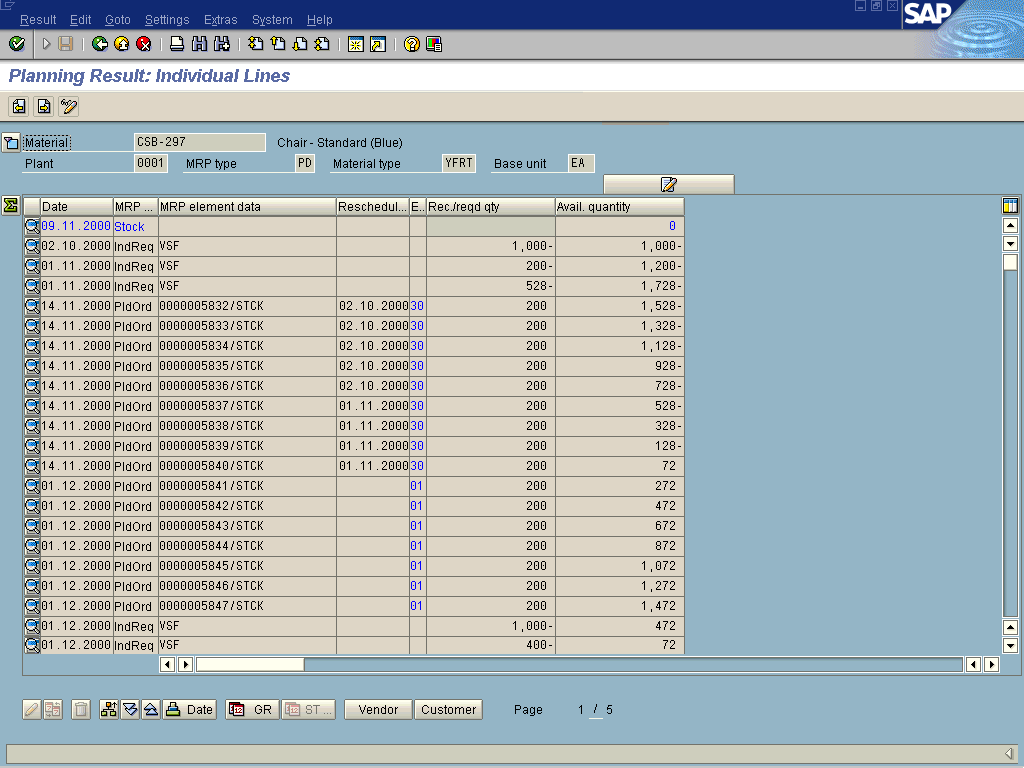Click the expand-all double triangle icon
1024x768 pixels.
[130, 709]
